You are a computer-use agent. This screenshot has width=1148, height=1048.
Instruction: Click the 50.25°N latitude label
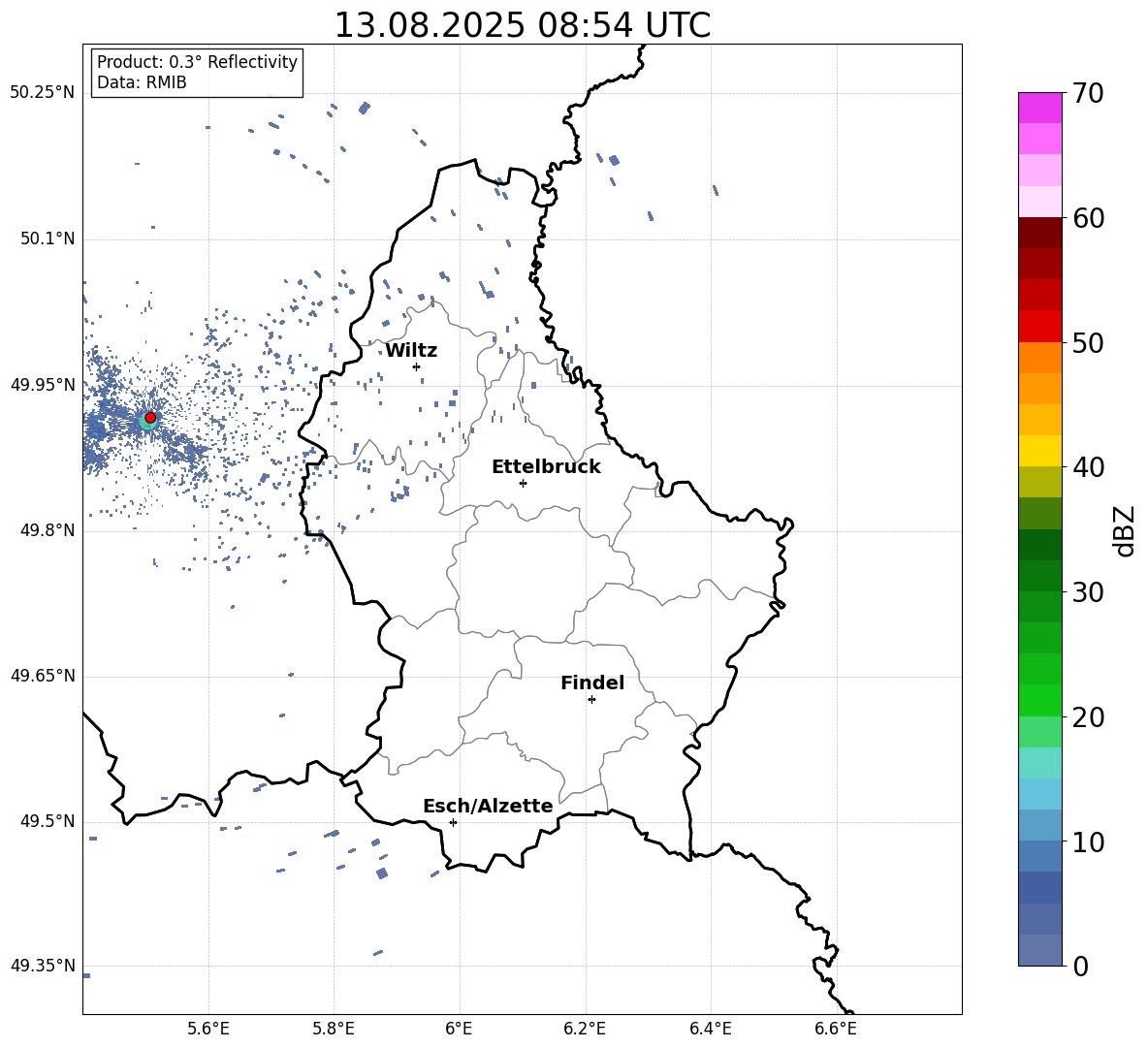coord(43,93)
